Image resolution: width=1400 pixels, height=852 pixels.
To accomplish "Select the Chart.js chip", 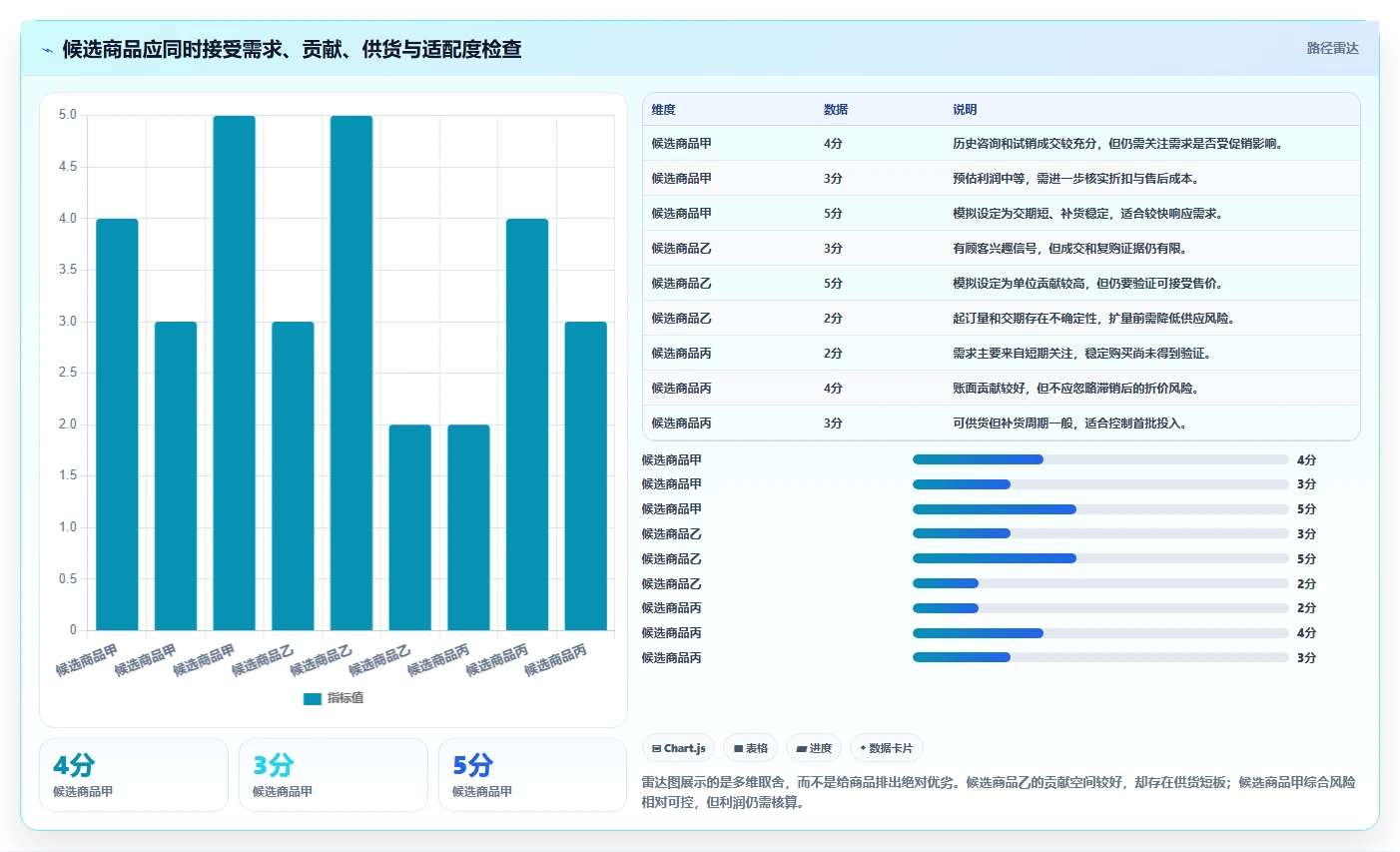I will click(678, 748).
